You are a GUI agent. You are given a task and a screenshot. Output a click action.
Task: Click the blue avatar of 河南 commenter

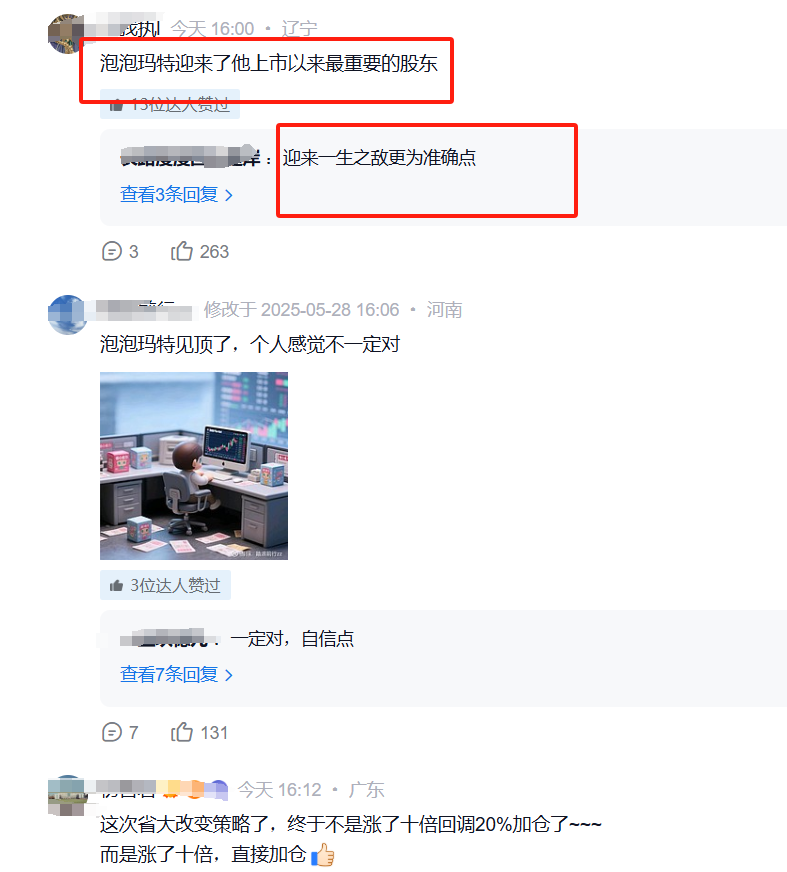point(67,315)
